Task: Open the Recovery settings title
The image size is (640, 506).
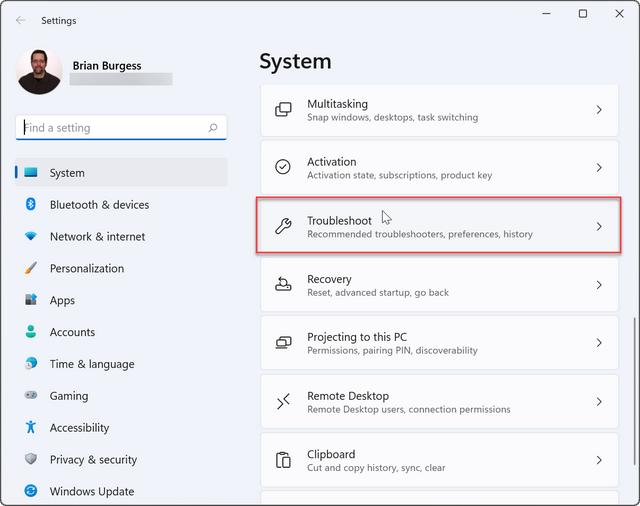Action: click(x=329, y=279)
